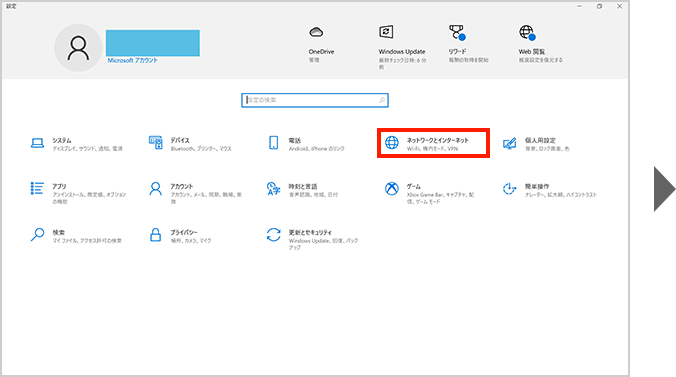
Task: Click the next-step arrow beside the window
Action: [664, 189]
